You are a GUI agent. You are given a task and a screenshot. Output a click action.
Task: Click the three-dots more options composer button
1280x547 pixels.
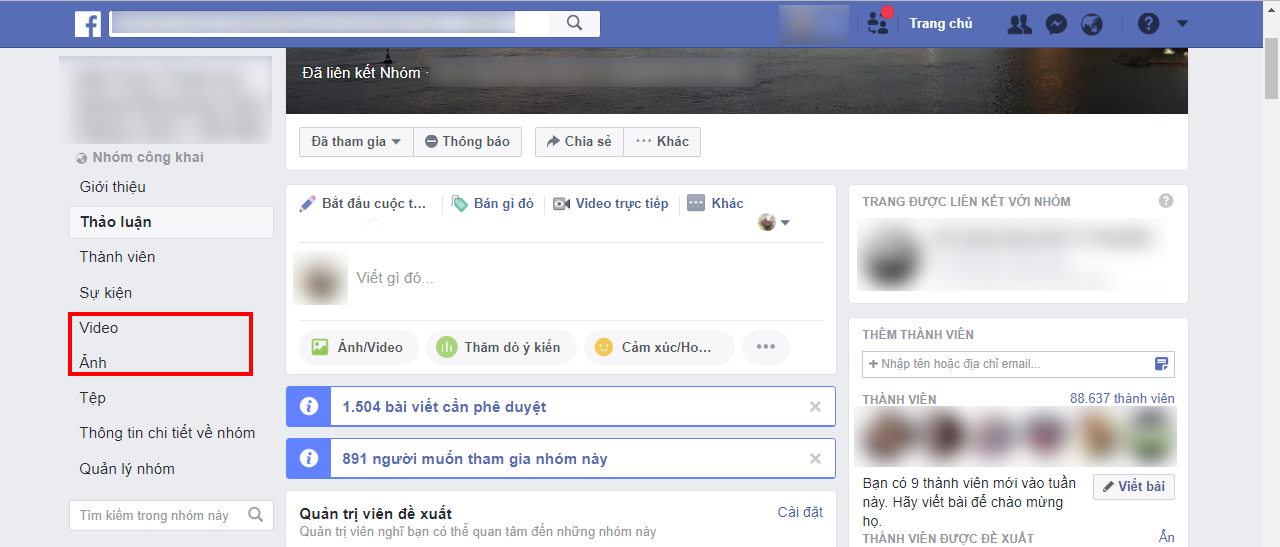click(766, 347)
